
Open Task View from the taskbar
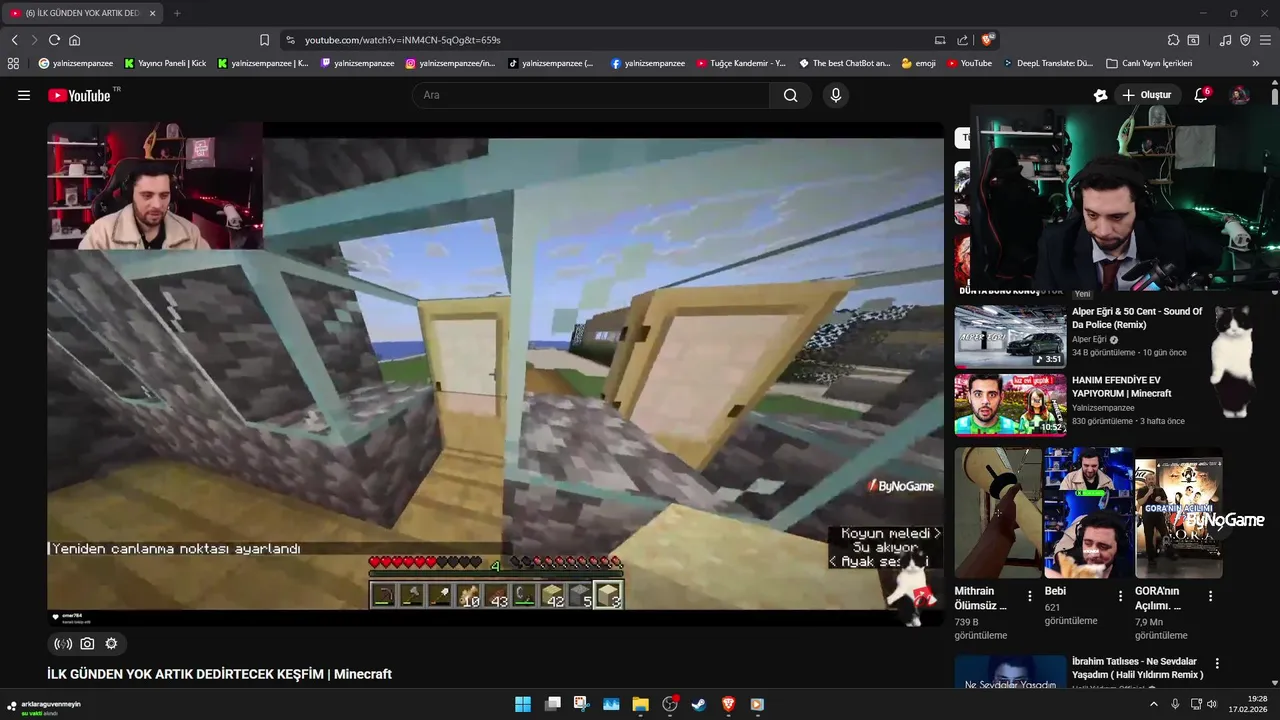click(552, 704)
